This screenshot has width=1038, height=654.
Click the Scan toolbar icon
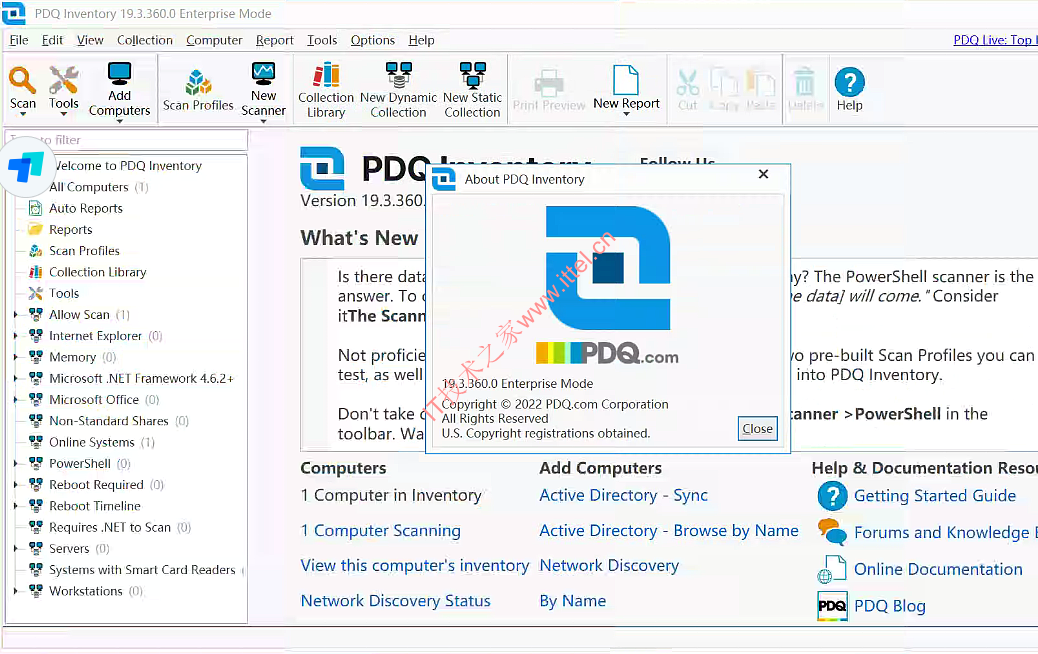pyautogui.click(x=23, y=81)
